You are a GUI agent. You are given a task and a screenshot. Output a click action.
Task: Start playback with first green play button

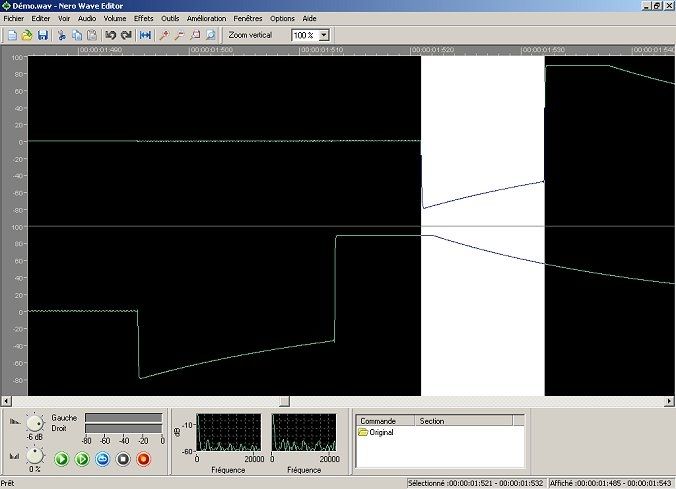click(x=62, y=459)
